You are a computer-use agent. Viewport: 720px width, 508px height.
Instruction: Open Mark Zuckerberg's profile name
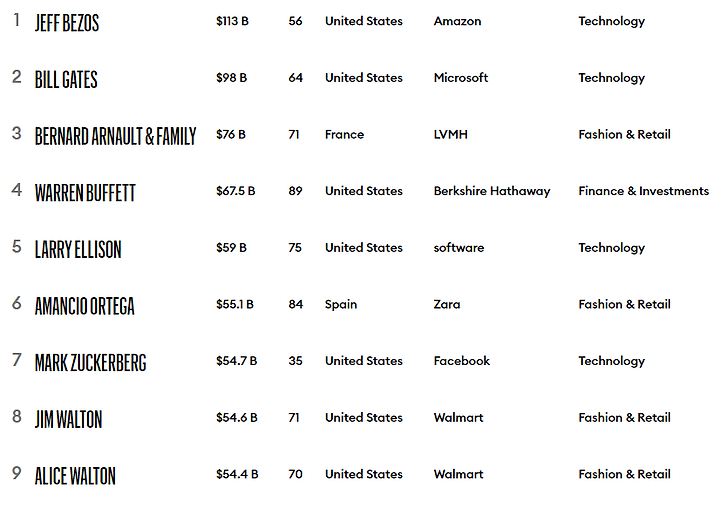pyautogui.click(x=91, y=363)
